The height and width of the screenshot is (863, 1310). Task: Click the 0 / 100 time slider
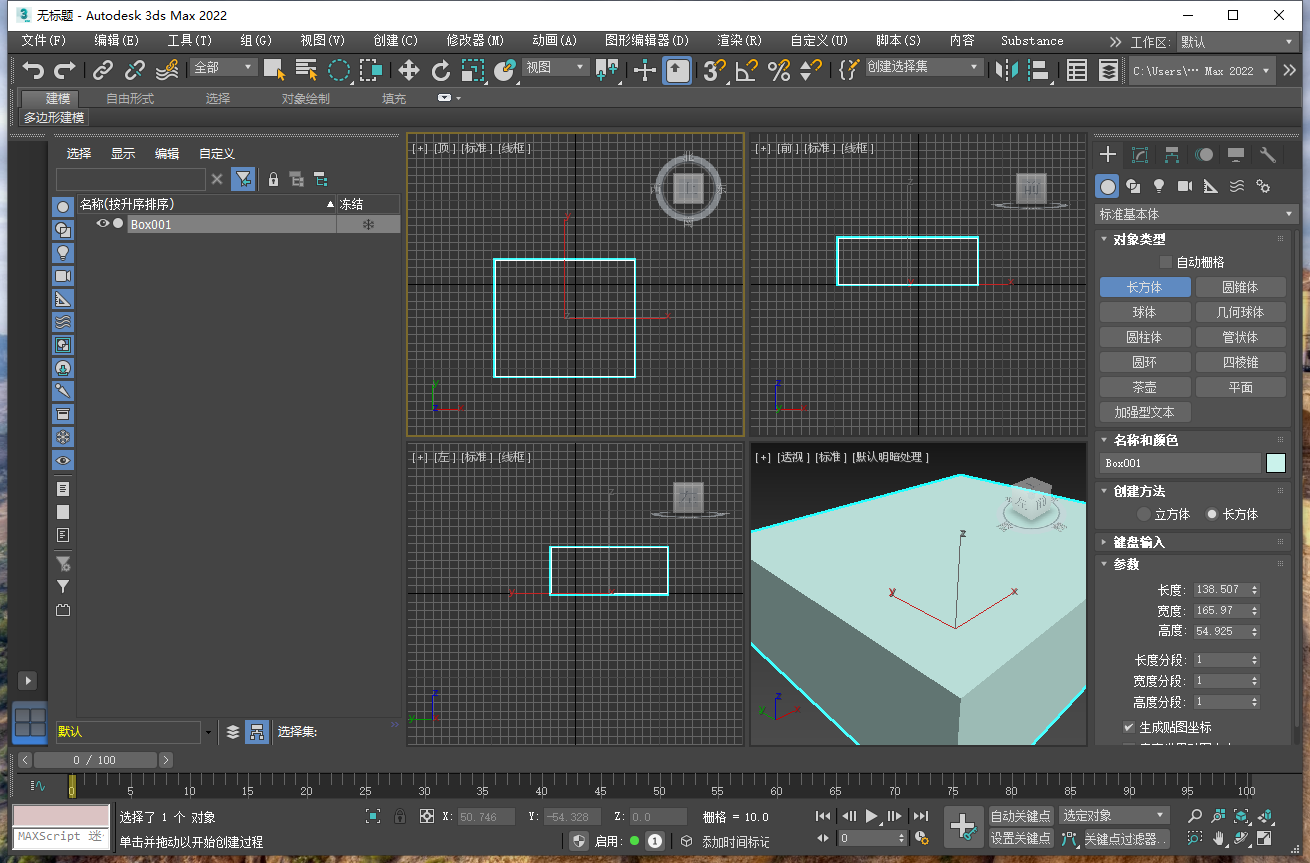[93, 760]
